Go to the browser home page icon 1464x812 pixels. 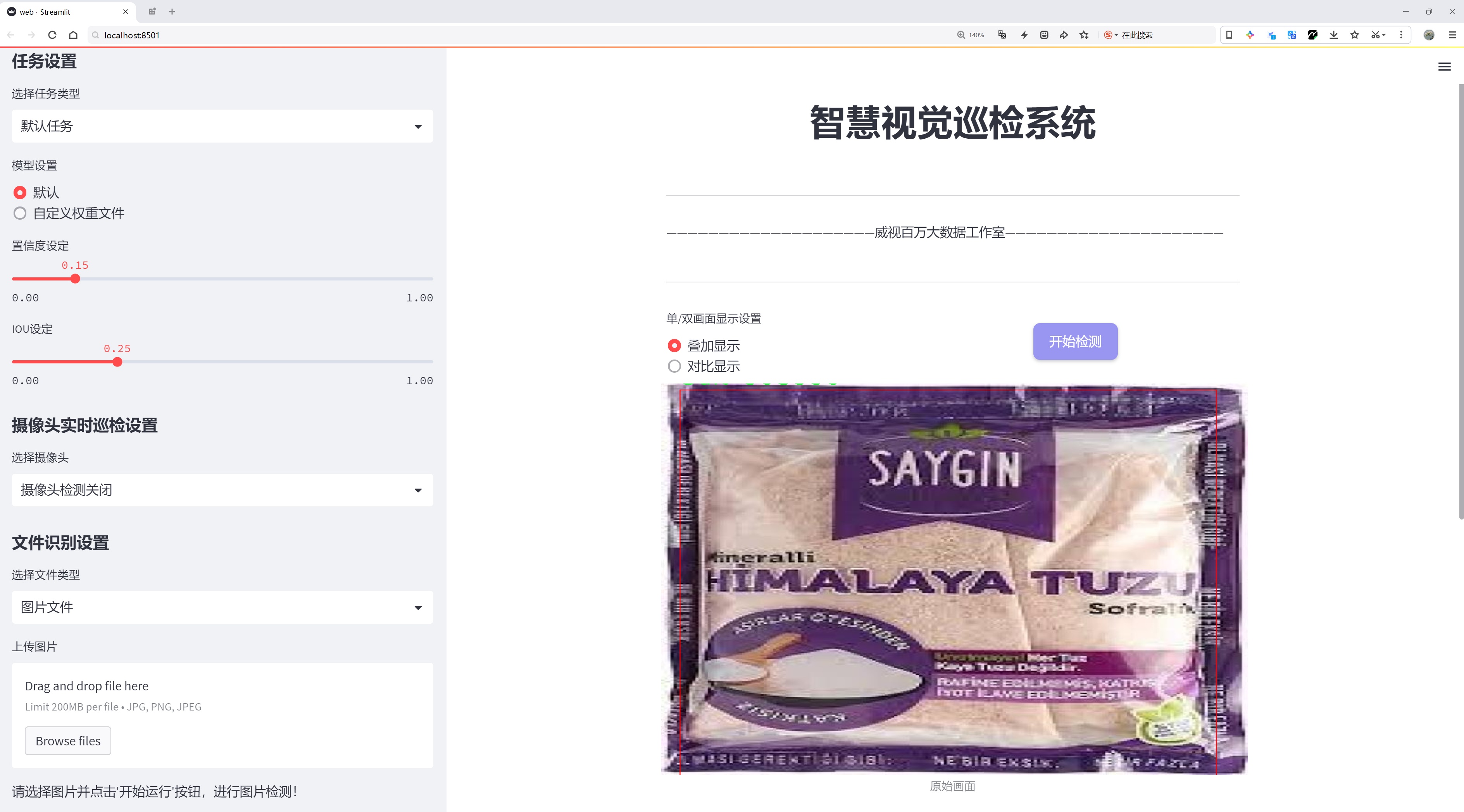coord(73,35)
